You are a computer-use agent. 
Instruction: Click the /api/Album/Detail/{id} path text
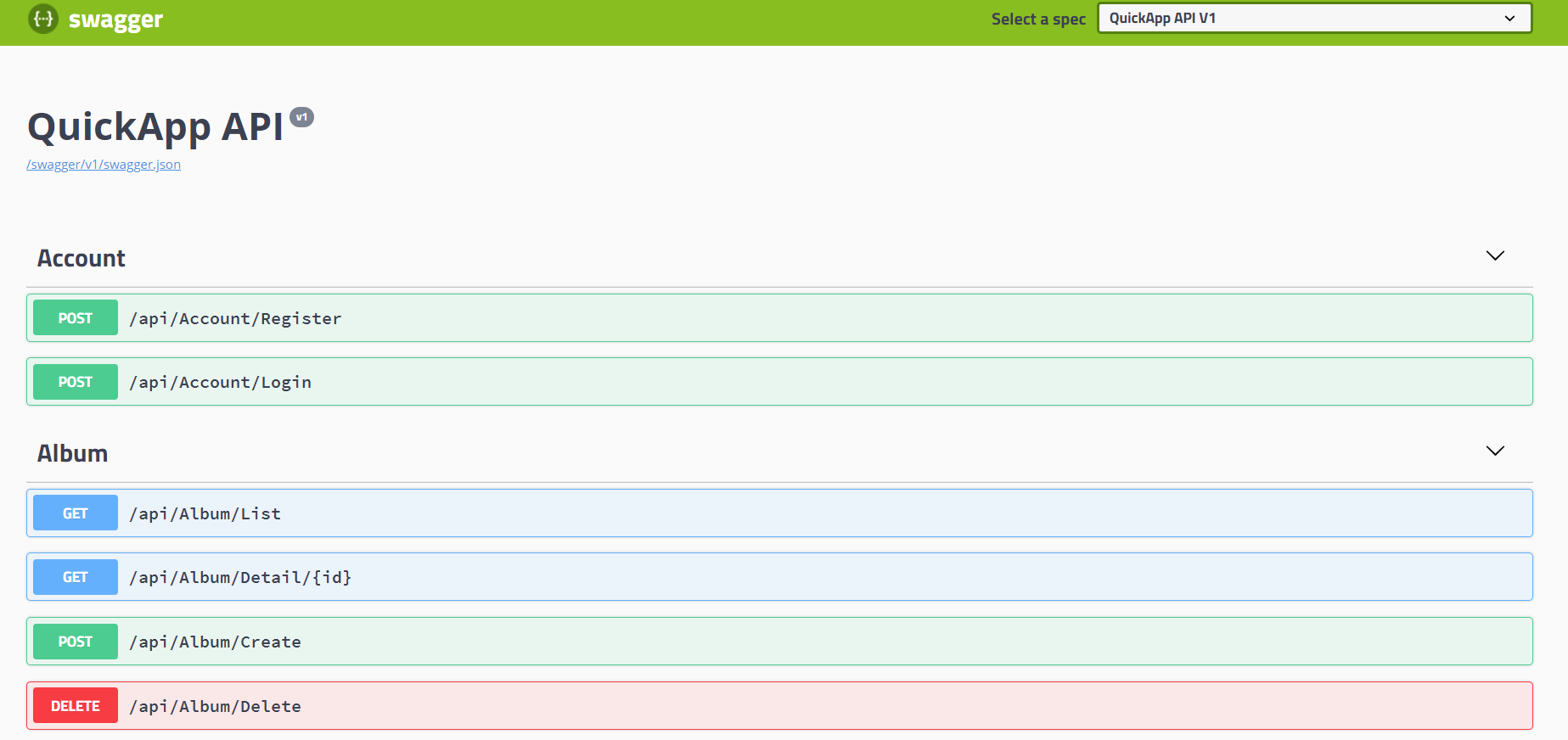[240, 577]
